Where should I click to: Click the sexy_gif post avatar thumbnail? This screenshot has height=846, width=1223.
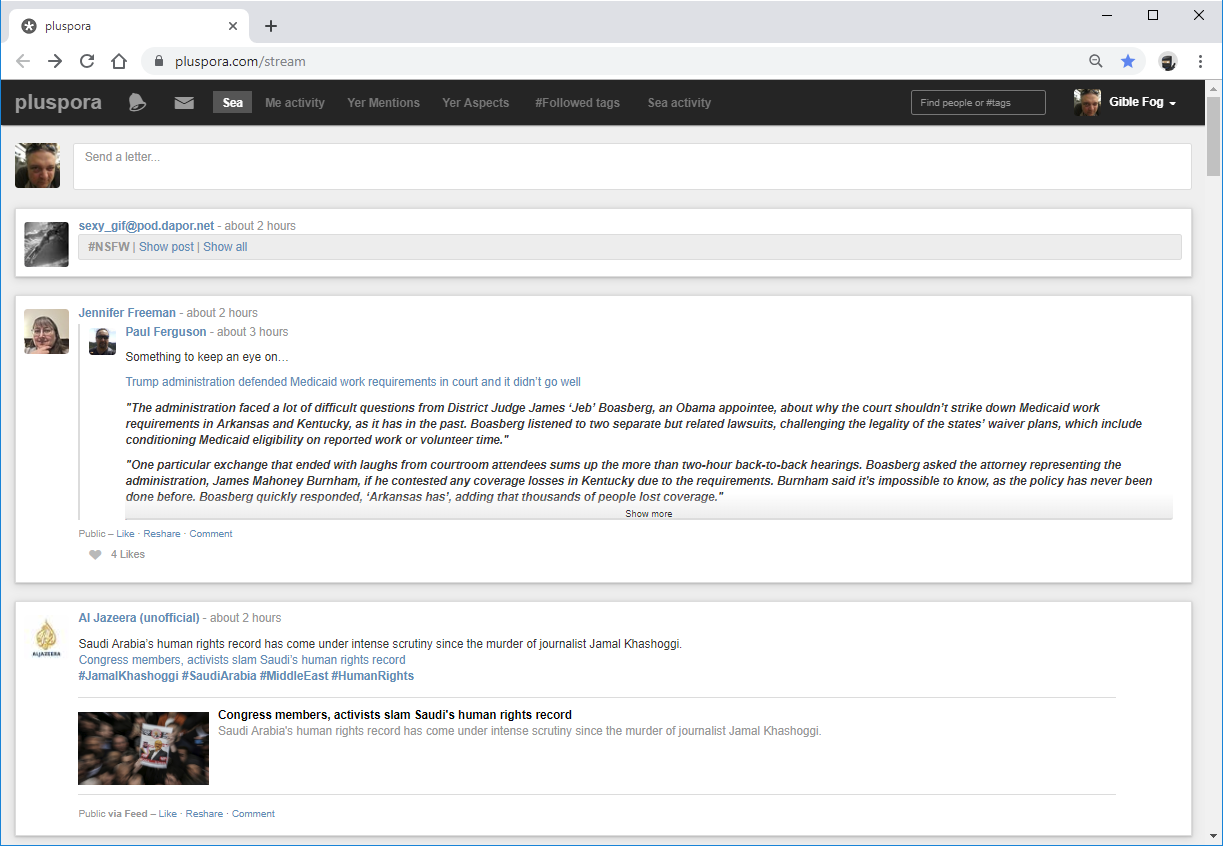[x=46, y=244]
